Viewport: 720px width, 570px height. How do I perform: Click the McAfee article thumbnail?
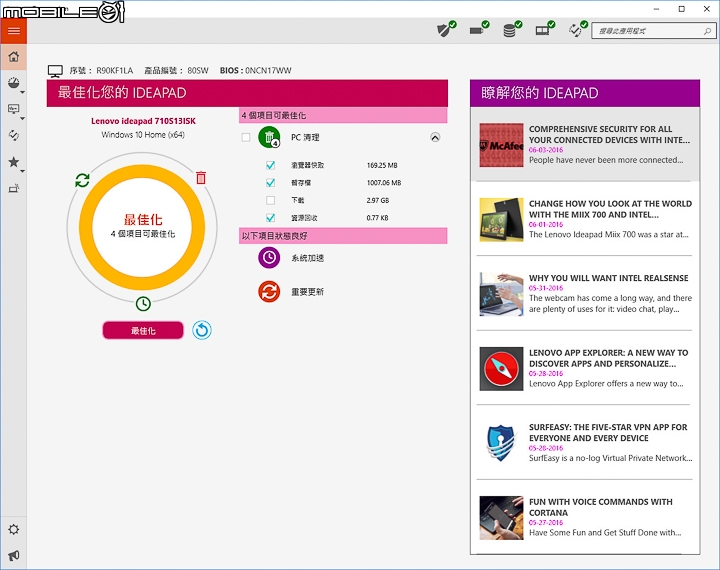[501, 145]
